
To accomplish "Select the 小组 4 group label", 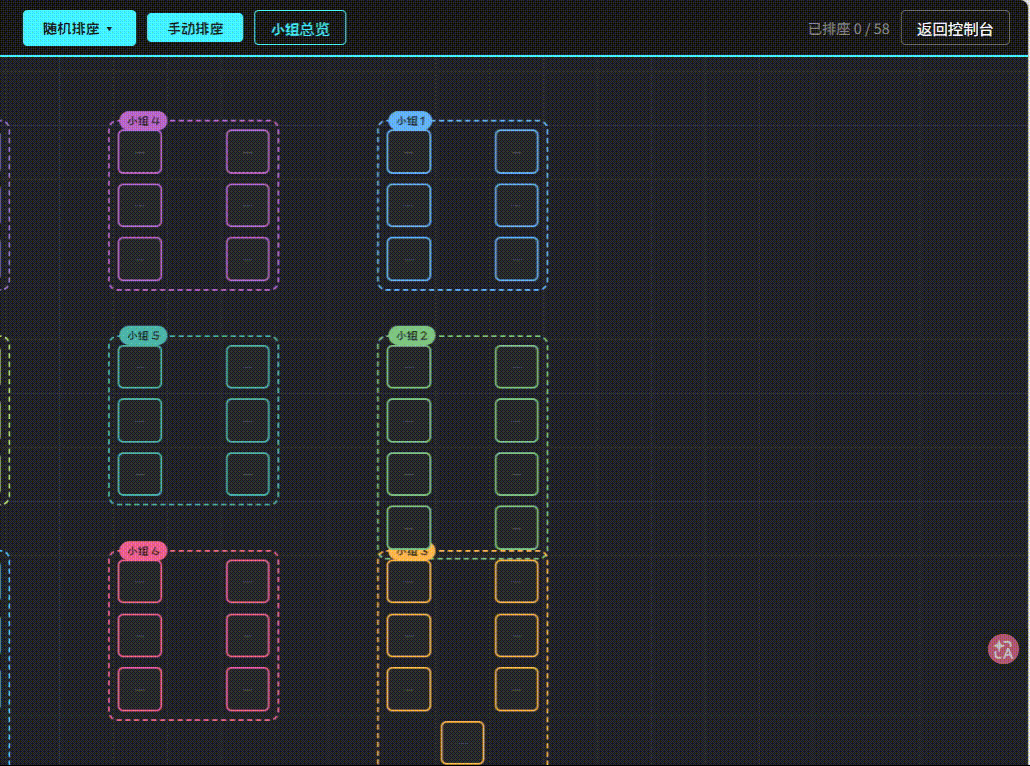I will coord(143,121).
